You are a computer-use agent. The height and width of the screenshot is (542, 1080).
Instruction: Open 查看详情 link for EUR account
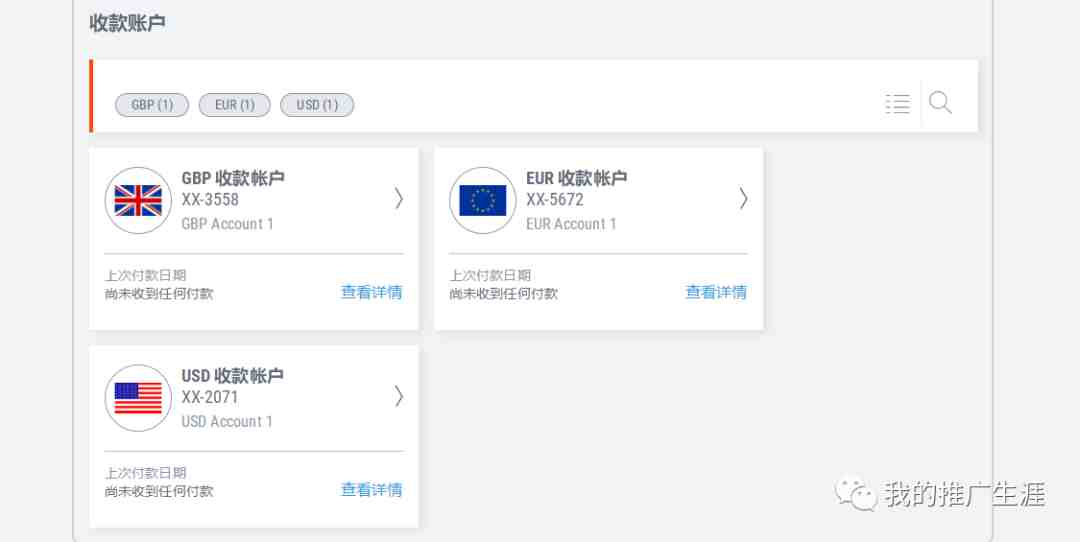pyautogui.click(x=716, y=292)
